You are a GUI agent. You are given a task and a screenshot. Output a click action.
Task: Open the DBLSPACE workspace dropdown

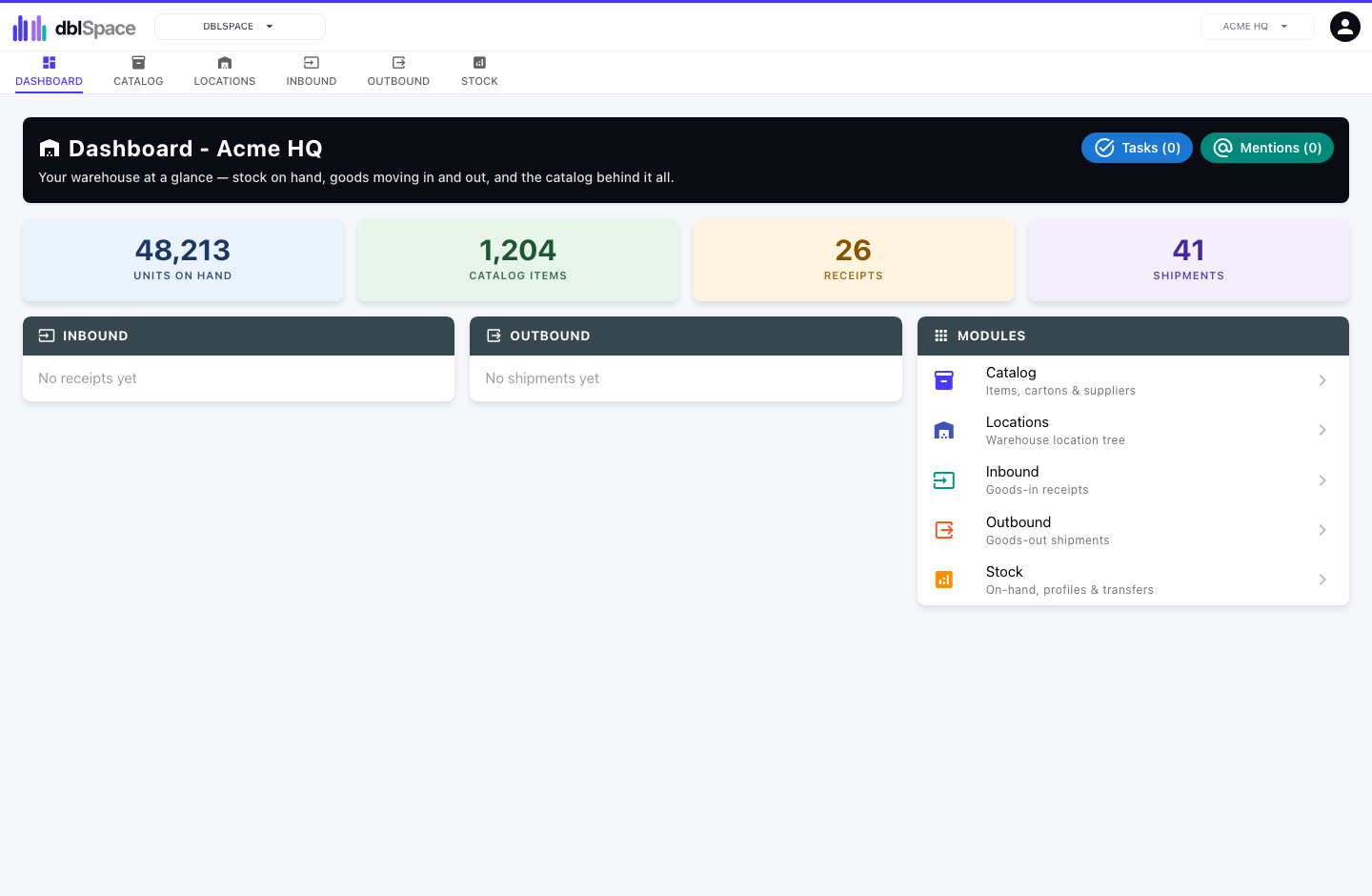click(x=240, y=27)
